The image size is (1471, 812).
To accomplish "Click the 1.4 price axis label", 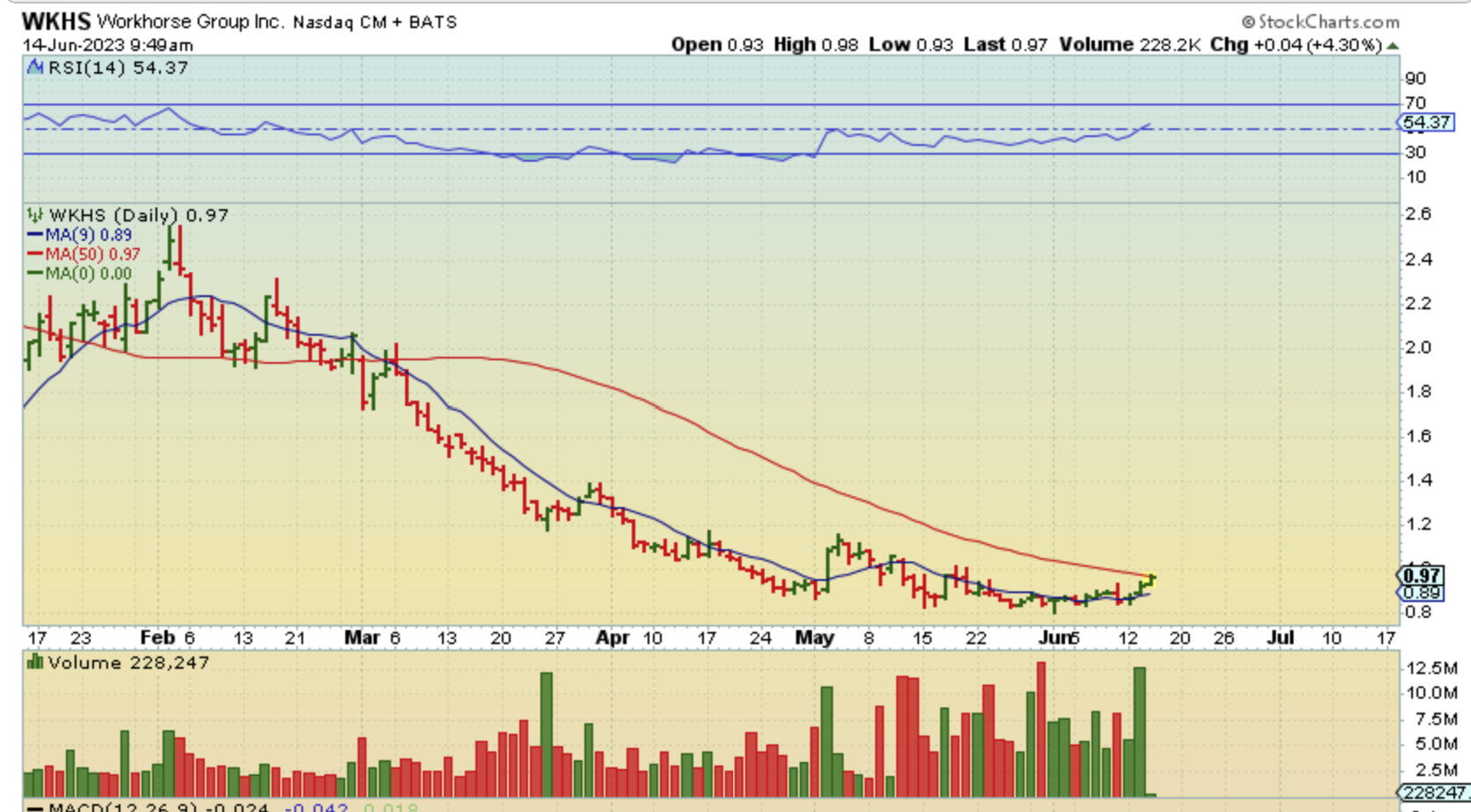I will tap(1418, 480).
